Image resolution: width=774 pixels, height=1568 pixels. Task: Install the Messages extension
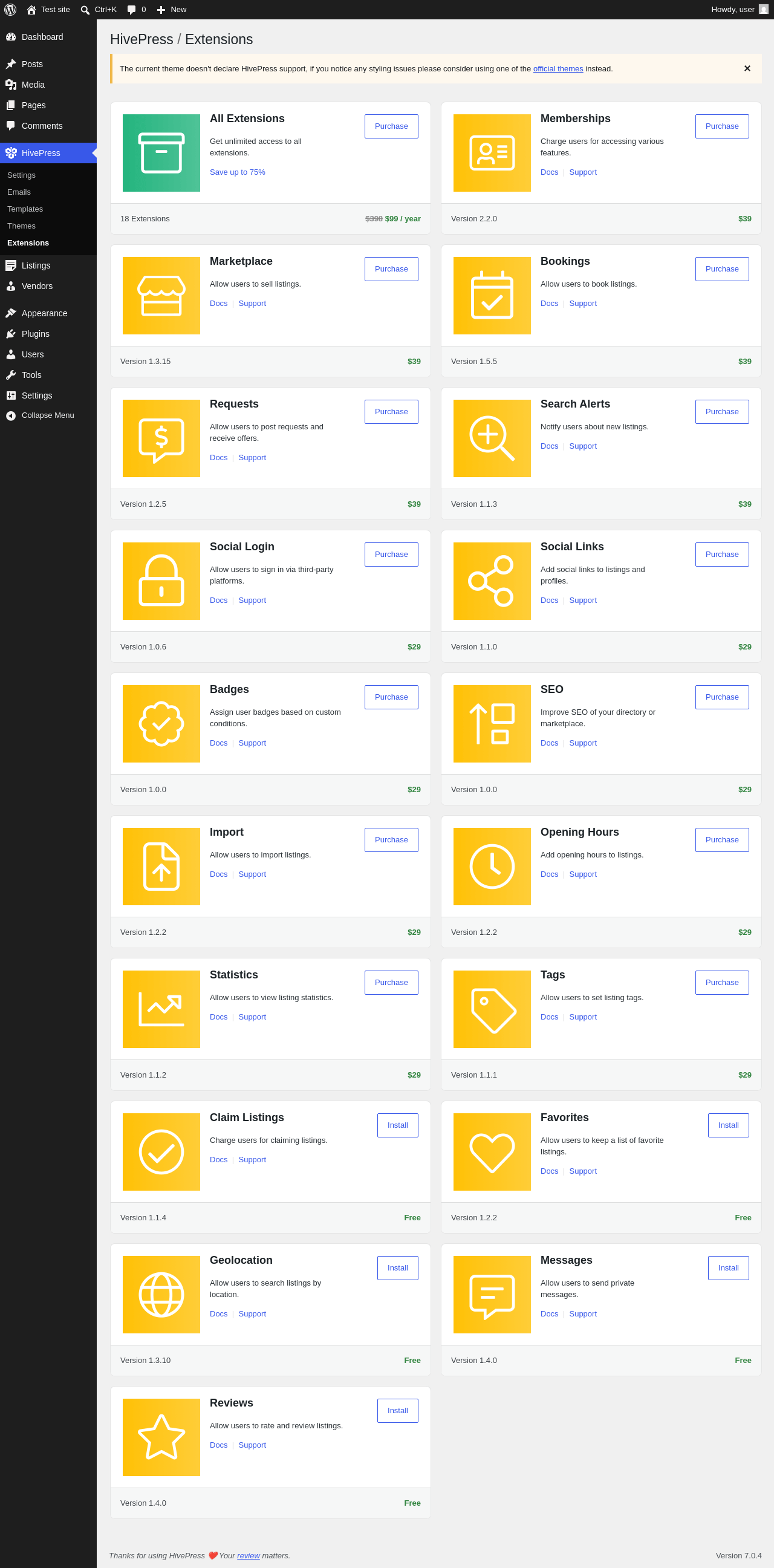(729, 1269)
